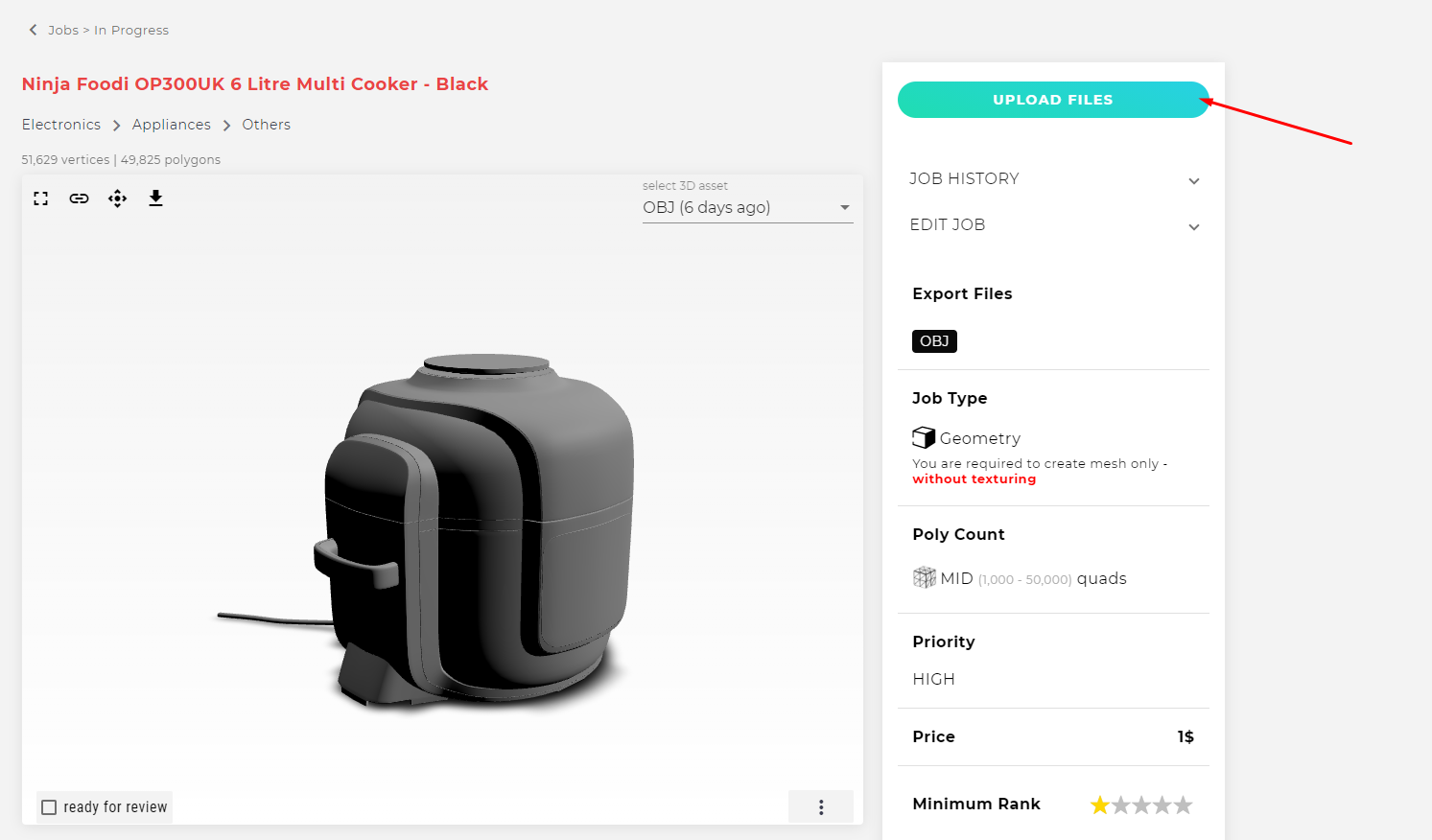The image size is (1432, 840).
Task: Check the ready for review box
Action: click(49, 807)
